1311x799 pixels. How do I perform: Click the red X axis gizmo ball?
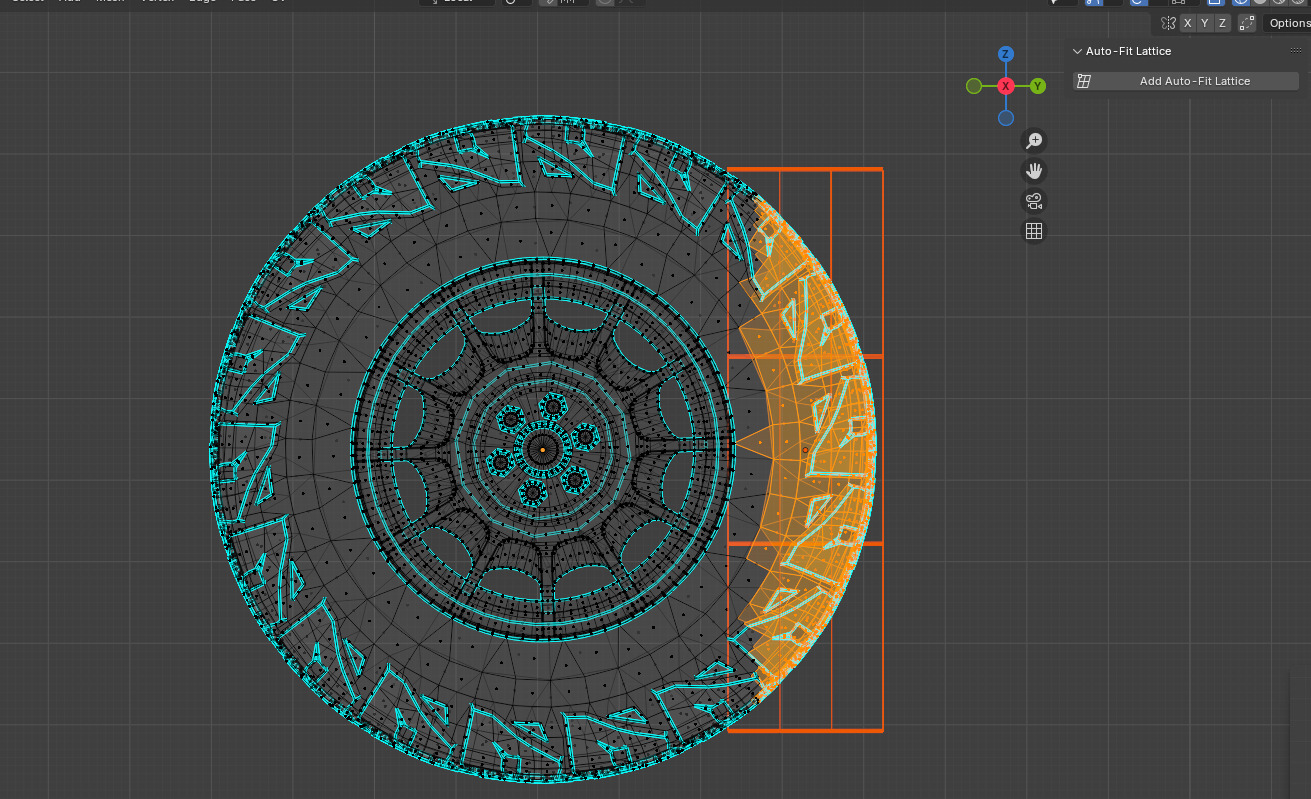1006,86
